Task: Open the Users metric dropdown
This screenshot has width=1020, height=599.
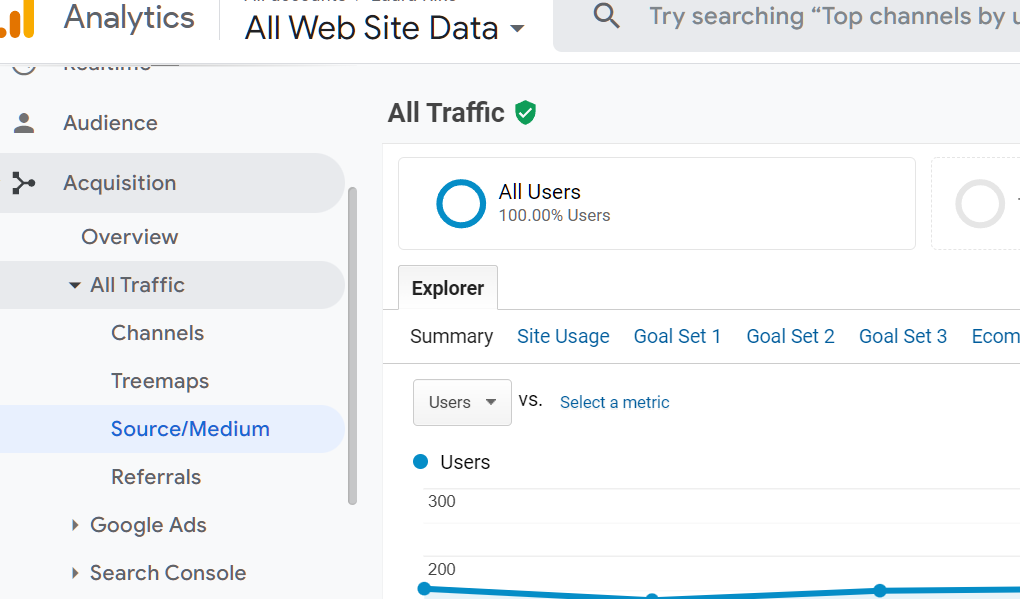Action: (x=462, y=403)
